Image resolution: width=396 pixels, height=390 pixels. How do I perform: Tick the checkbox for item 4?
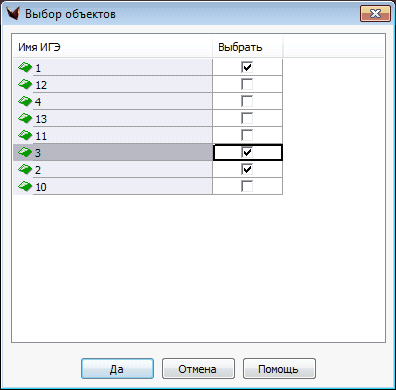[247, 101]
